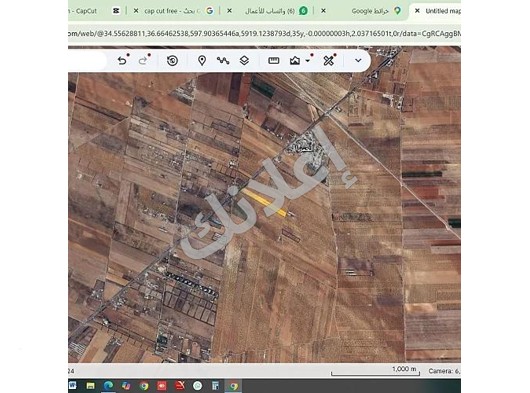Viewport: 530px width, 393px height.
Task: Switch to the Google Maps tab
Action: [x=370, y=11]
